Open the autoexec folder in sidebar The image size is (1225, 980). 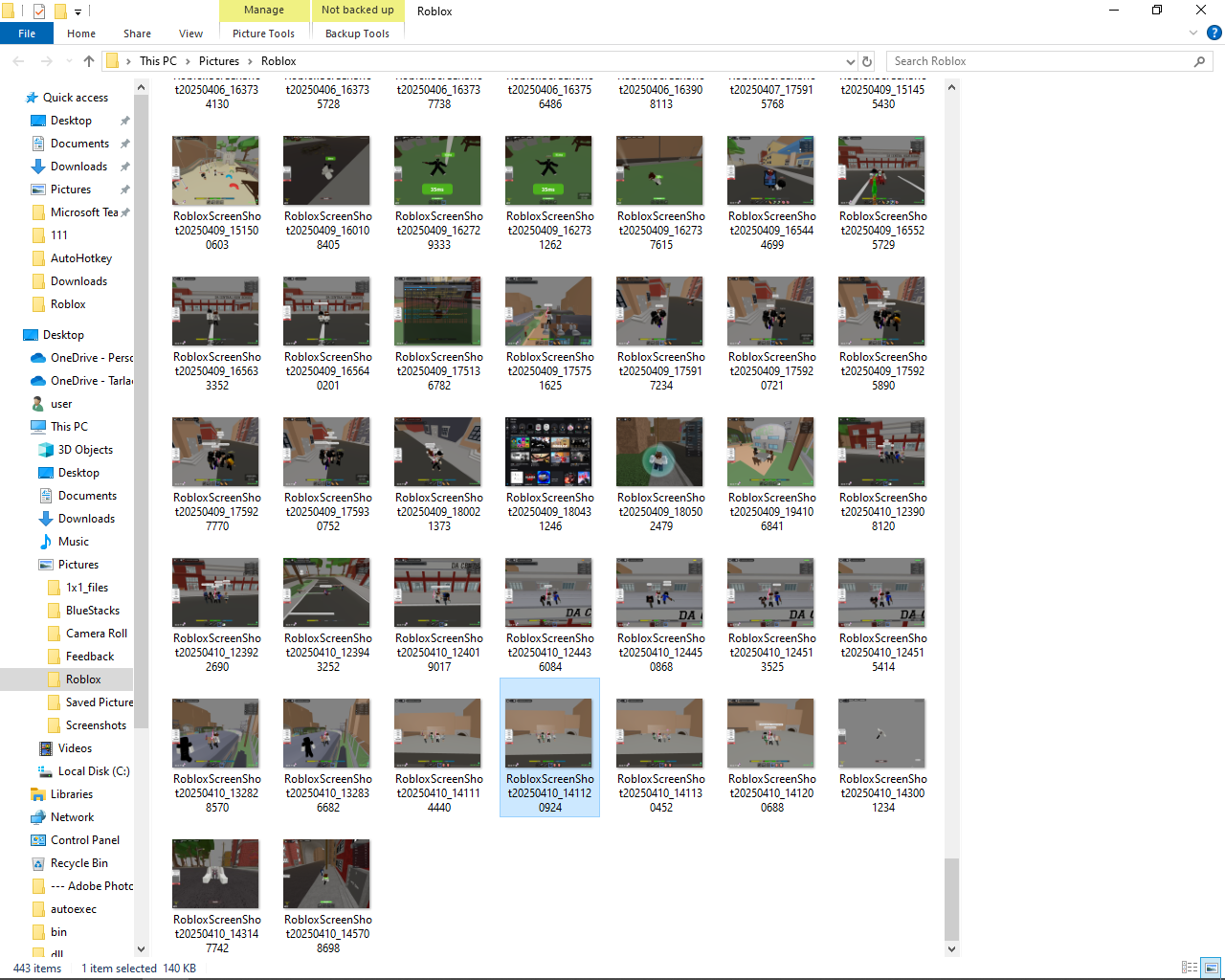[74, 909]
